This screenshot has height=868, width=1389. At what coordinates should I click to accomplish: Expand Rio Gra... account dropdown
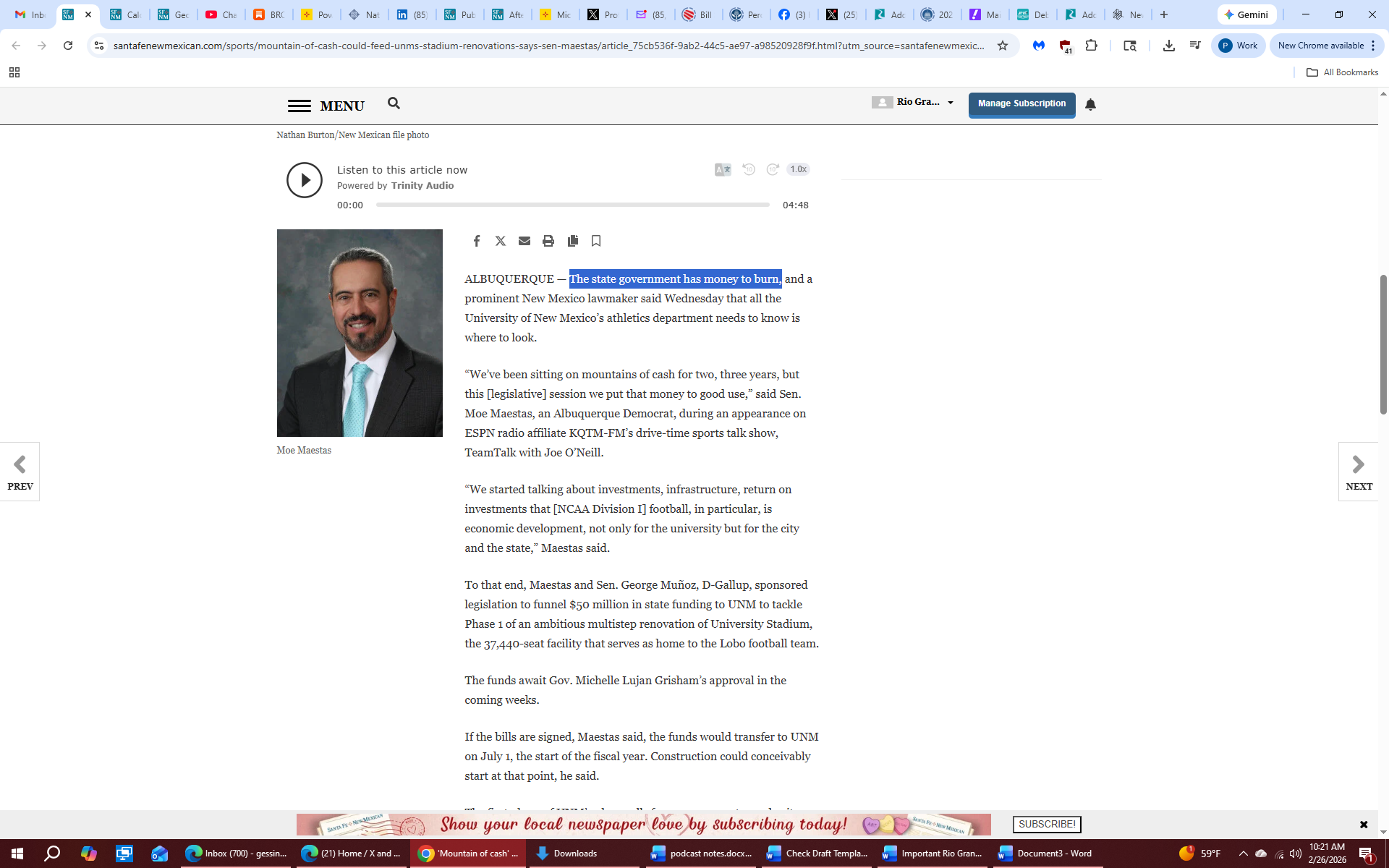point(951,103)
